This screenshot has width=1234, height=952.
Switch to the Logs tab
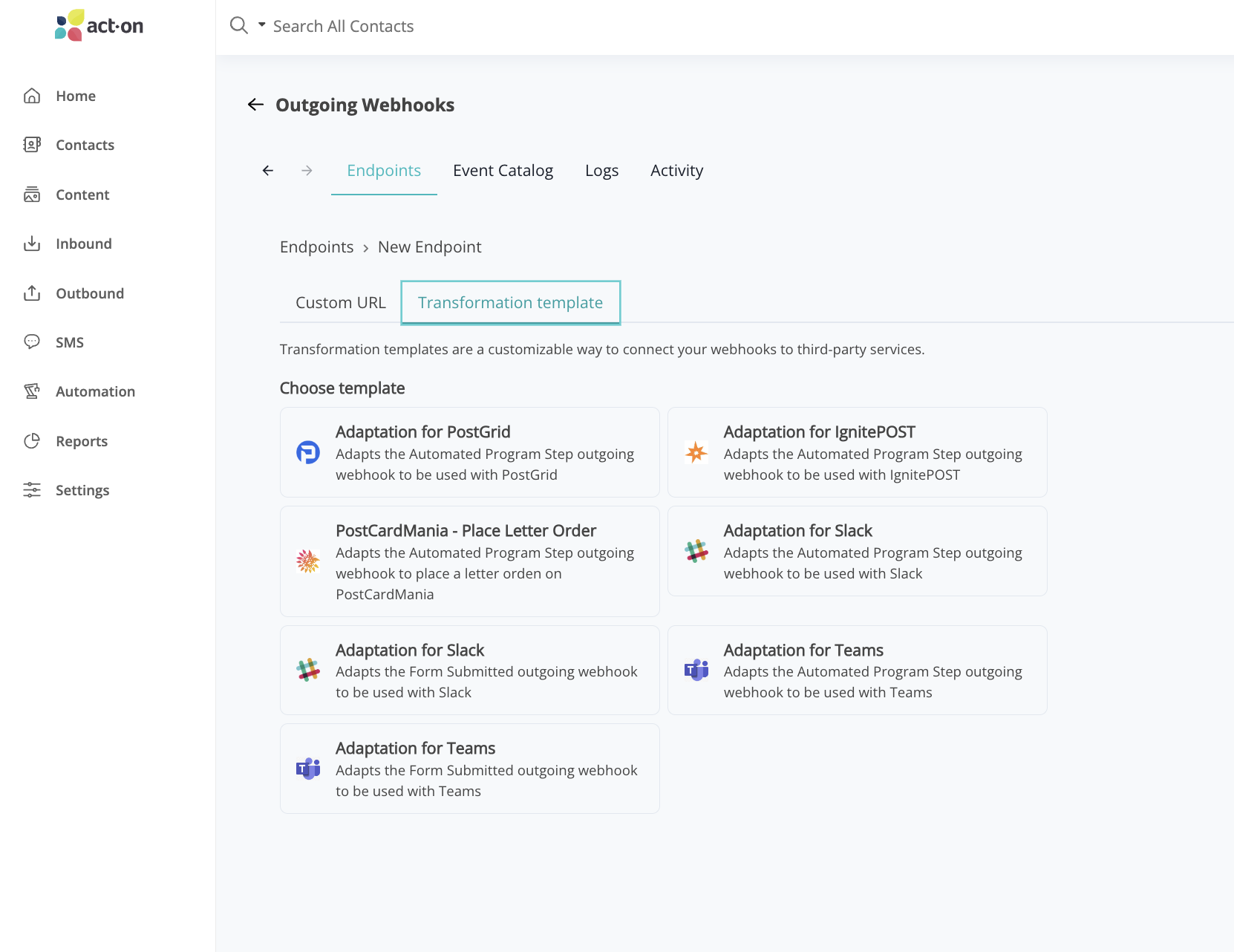[x=601, y=171]
